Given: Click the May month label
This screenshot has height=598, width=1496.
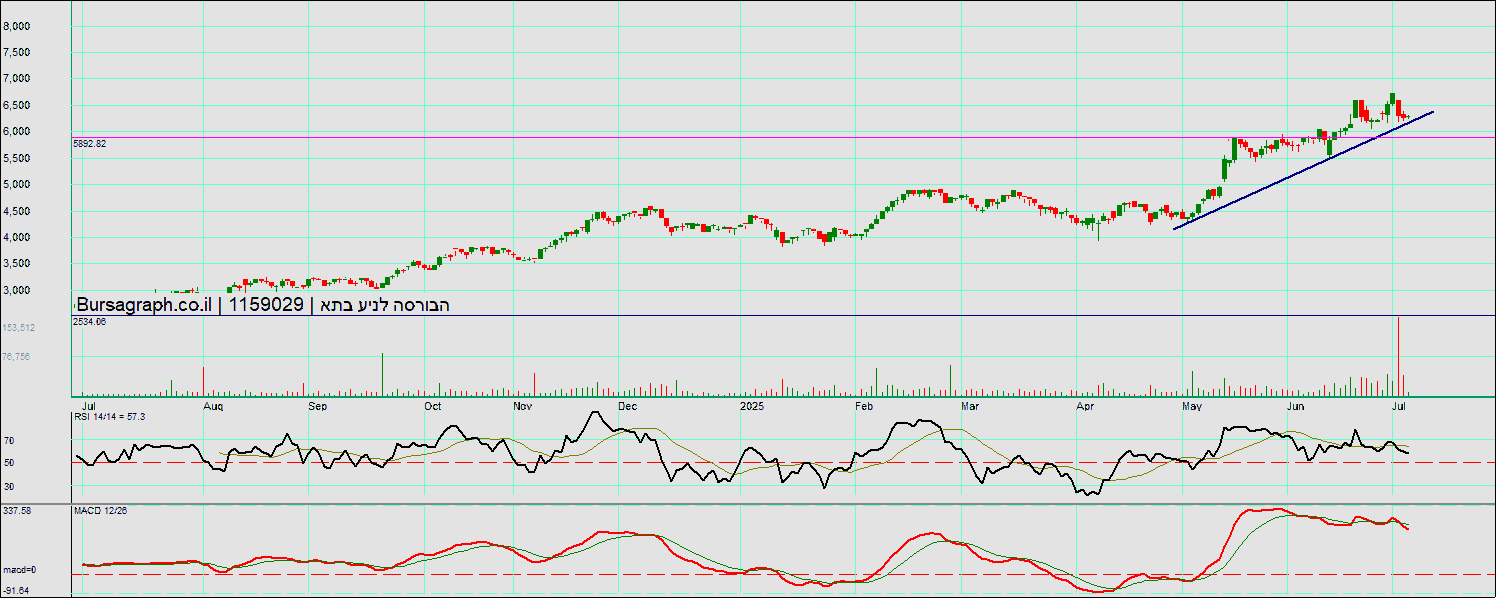Looking at the screenshot, I should pyautogui.click(x=1191, y=407).
